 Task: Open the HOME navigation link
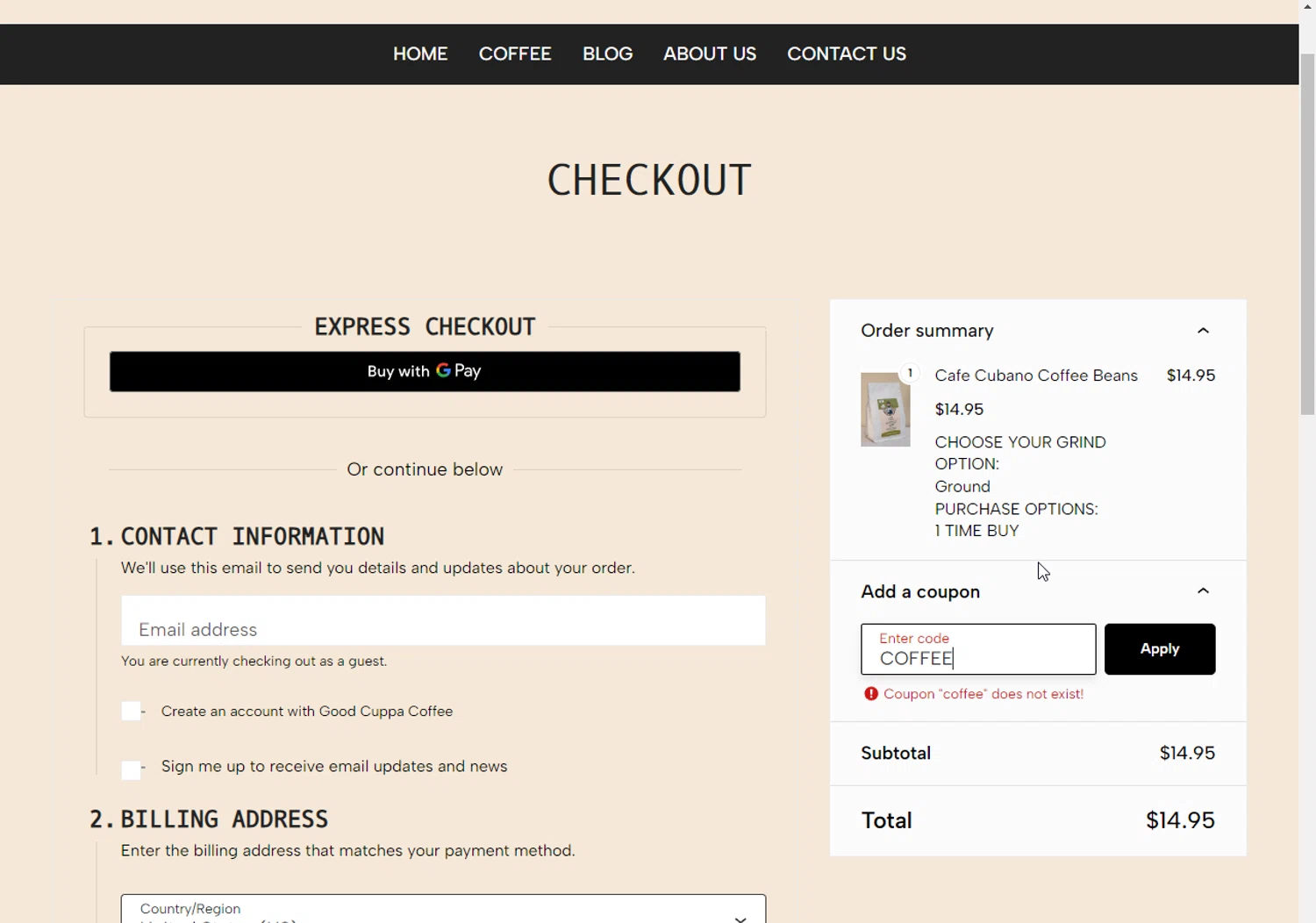tap(420, 54)
